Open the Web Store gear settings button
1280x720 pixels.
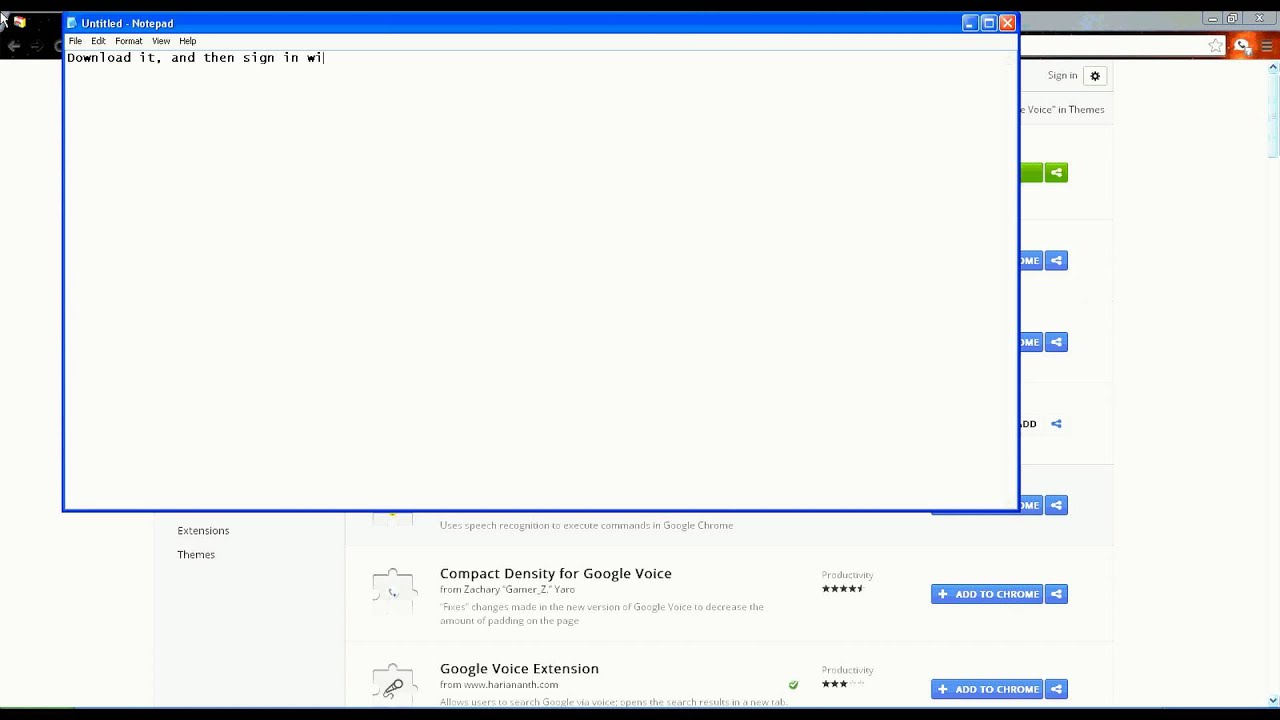(1095, 76)
